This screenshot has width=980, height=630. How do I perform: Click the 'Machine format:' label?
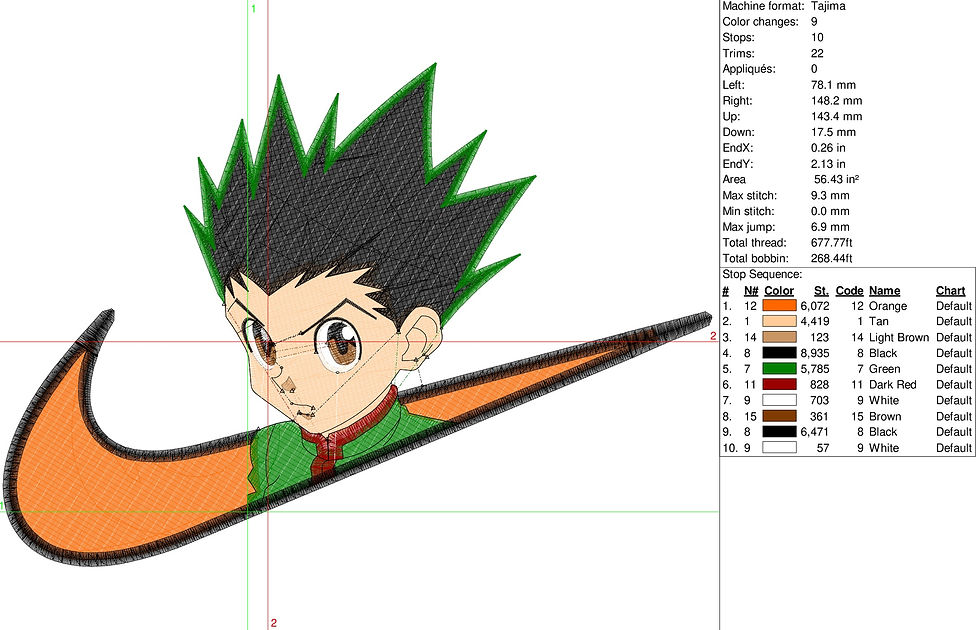763,6
